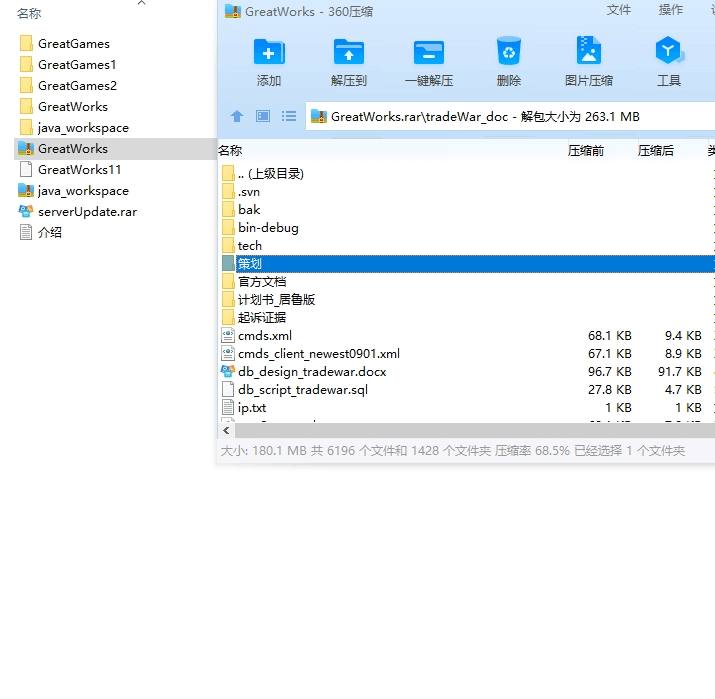Sort by 名称 column in the archive list

230,150
